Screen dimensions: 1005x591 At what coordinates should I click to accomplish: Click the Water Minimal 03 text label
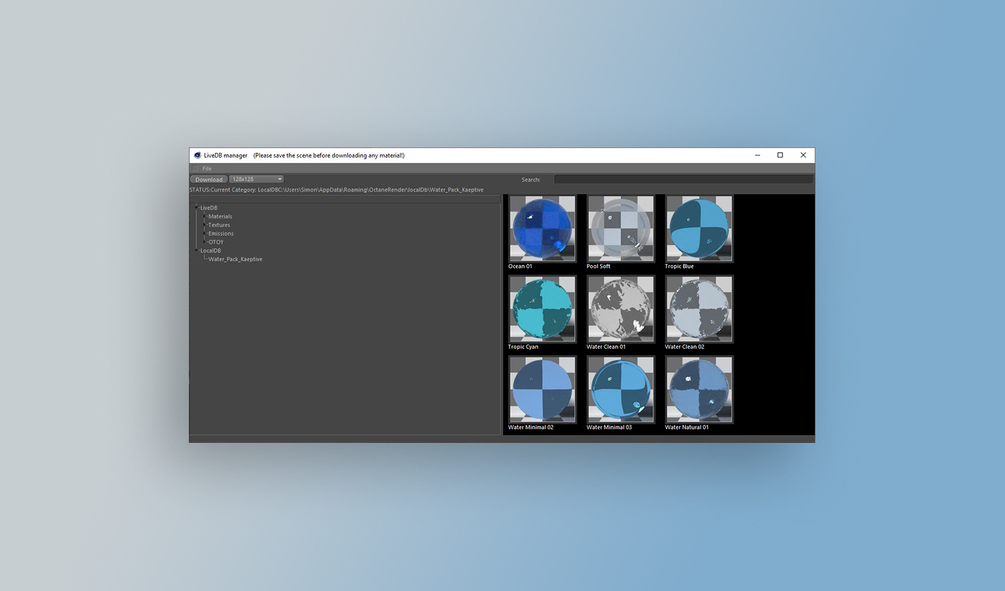pyautogui.click(x=609, y=427)
